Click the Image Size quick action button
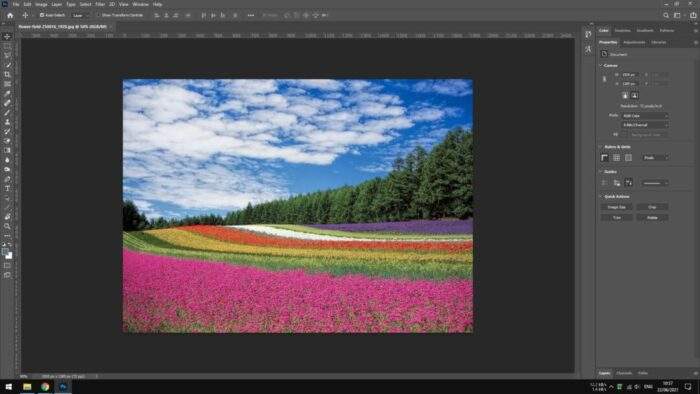Image resolution: width=700 pixels, height=394 pixels. [617, 207]
